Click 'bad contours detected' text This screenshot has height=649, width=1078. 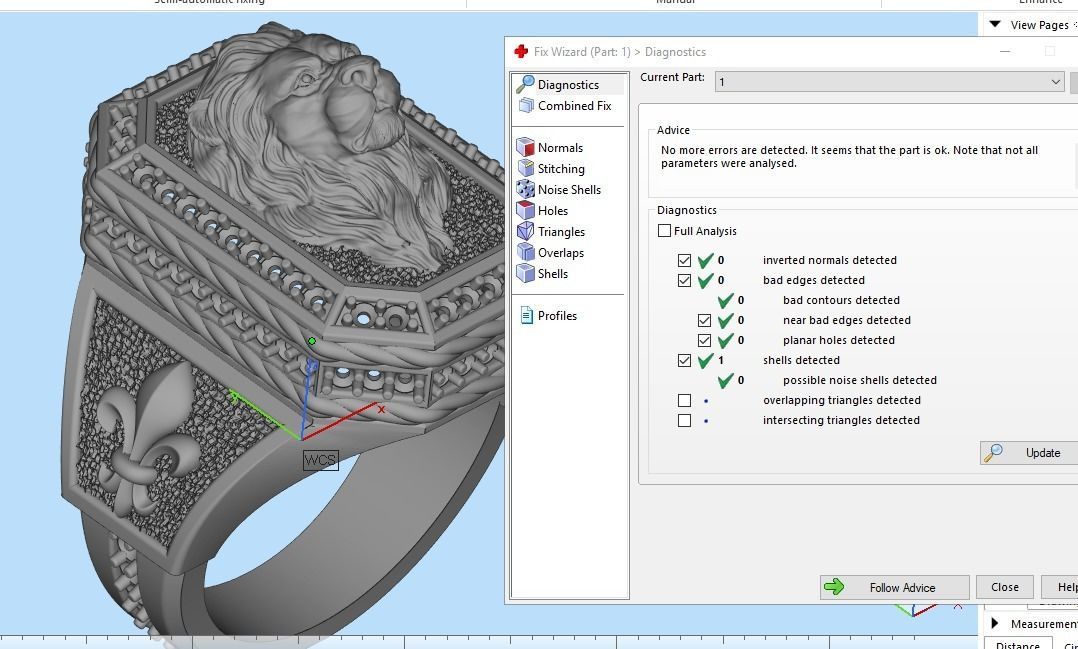pos(841,300)
